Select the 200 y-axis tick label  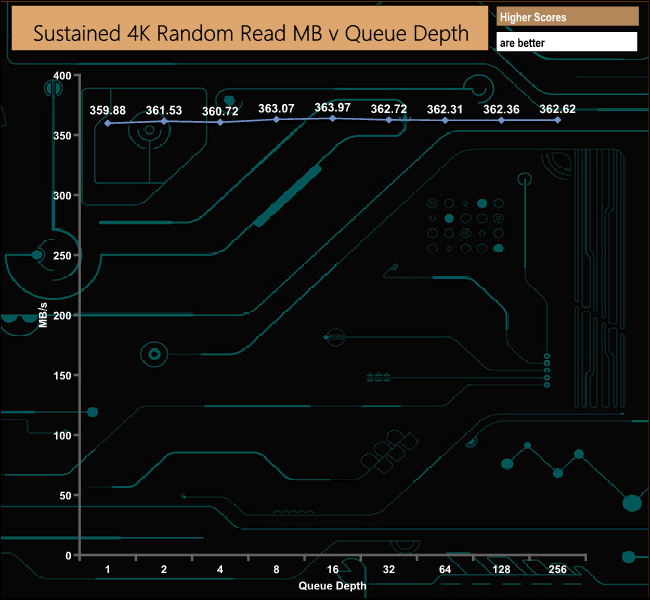pos(63,316)
